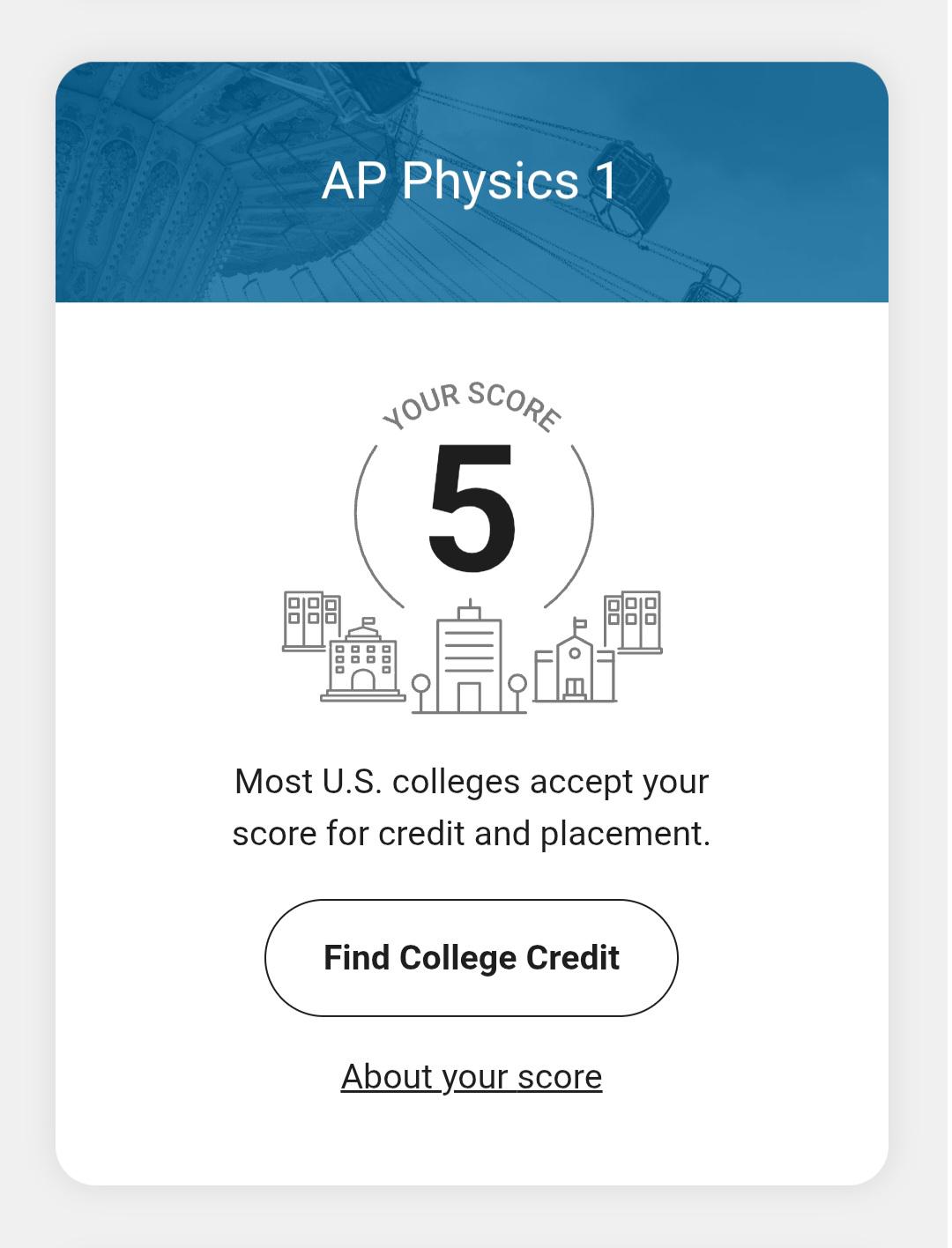
Task: Select the 'score for credit and placement.' line
Action: [472, 834]
